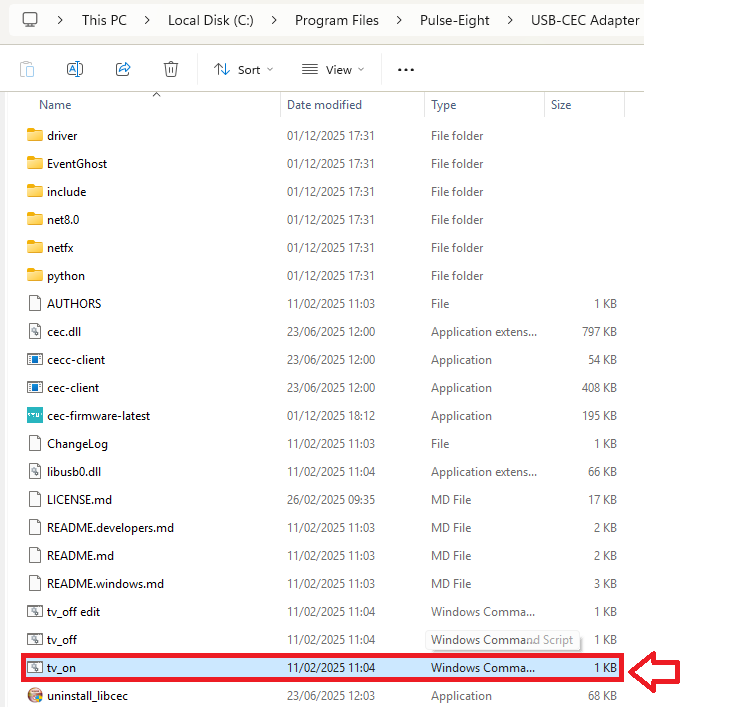
Task: Click the file name README.windows.md
Action: [x=105, y=584]
